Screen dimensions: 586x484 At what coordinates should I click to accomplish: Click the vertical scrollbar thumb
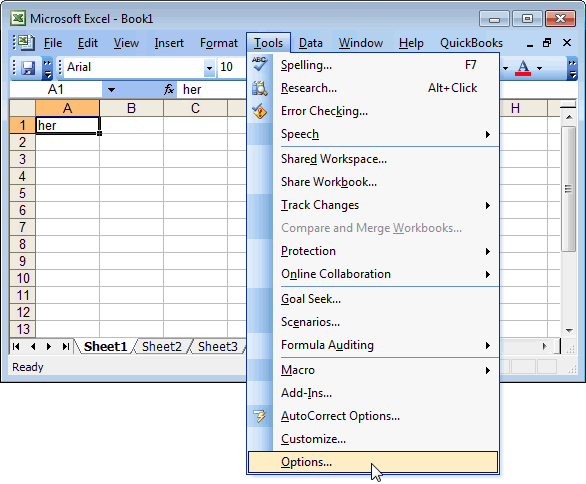[x=569, y=189]
